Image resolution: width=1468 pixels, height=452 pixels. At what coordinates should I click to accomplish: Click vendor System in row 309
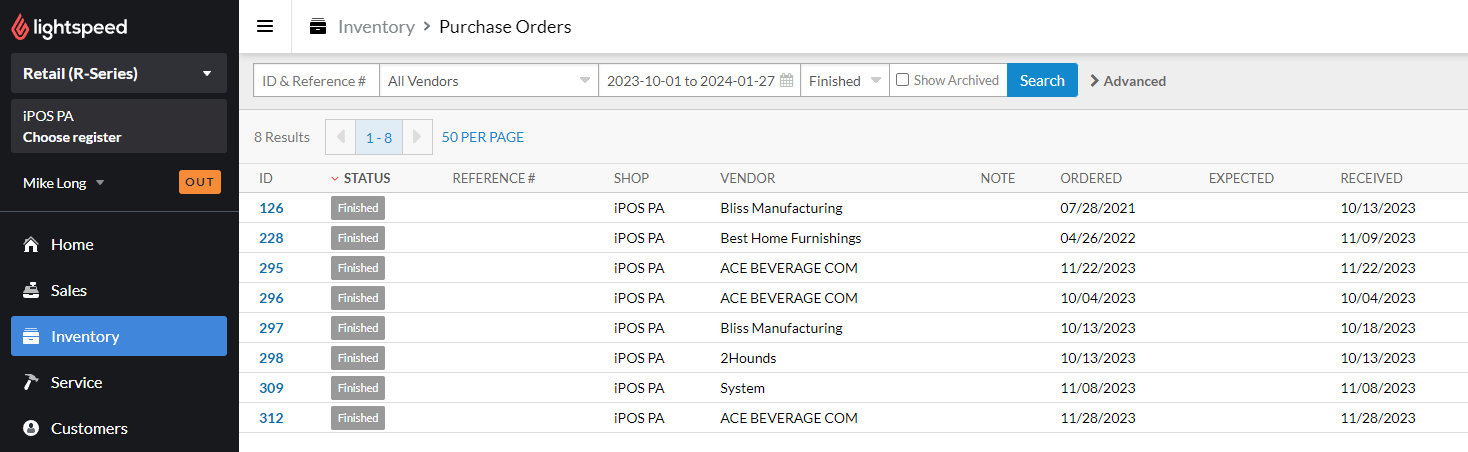[743, 388]
